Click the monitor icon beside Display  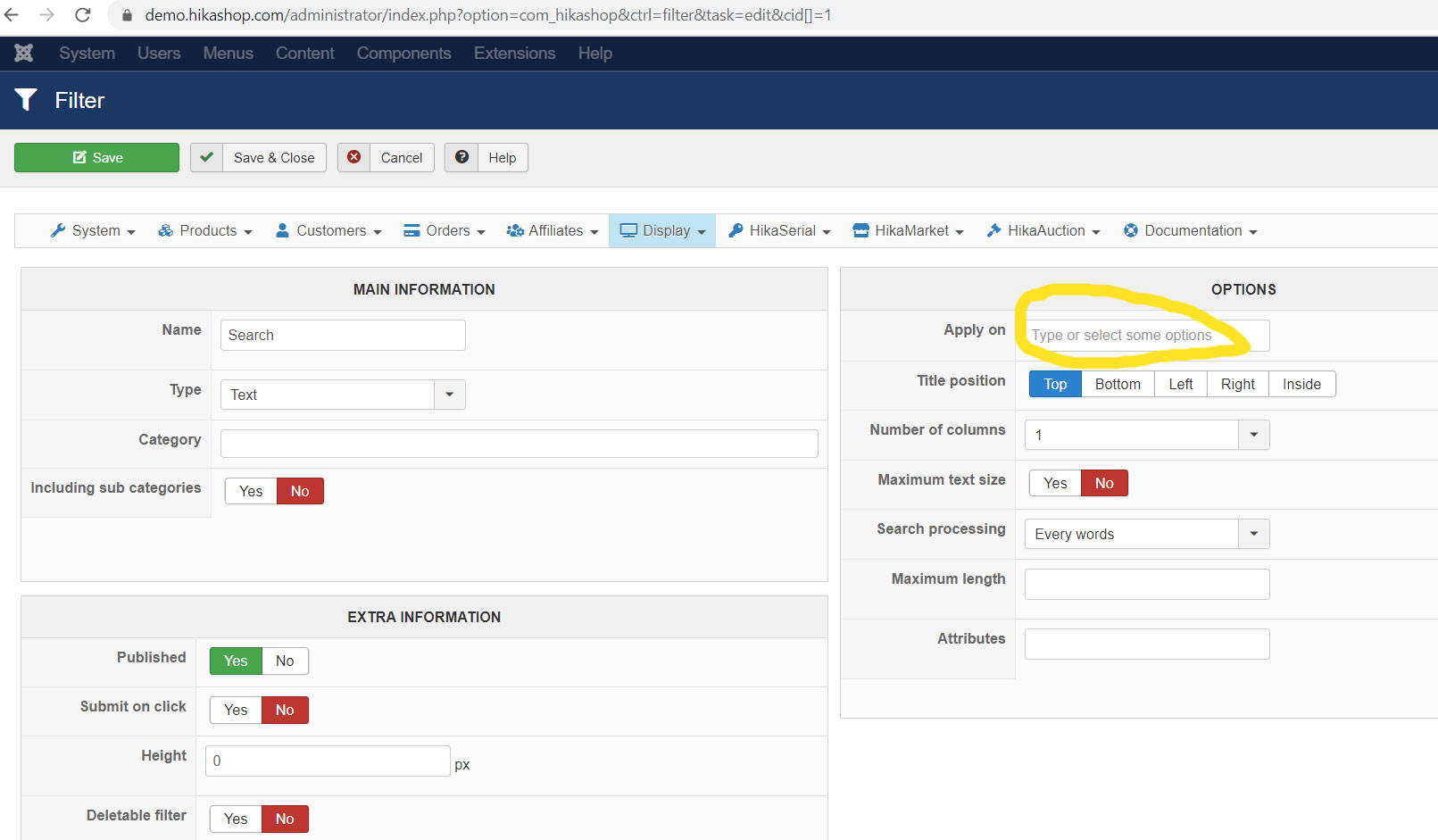pos(628,230)
